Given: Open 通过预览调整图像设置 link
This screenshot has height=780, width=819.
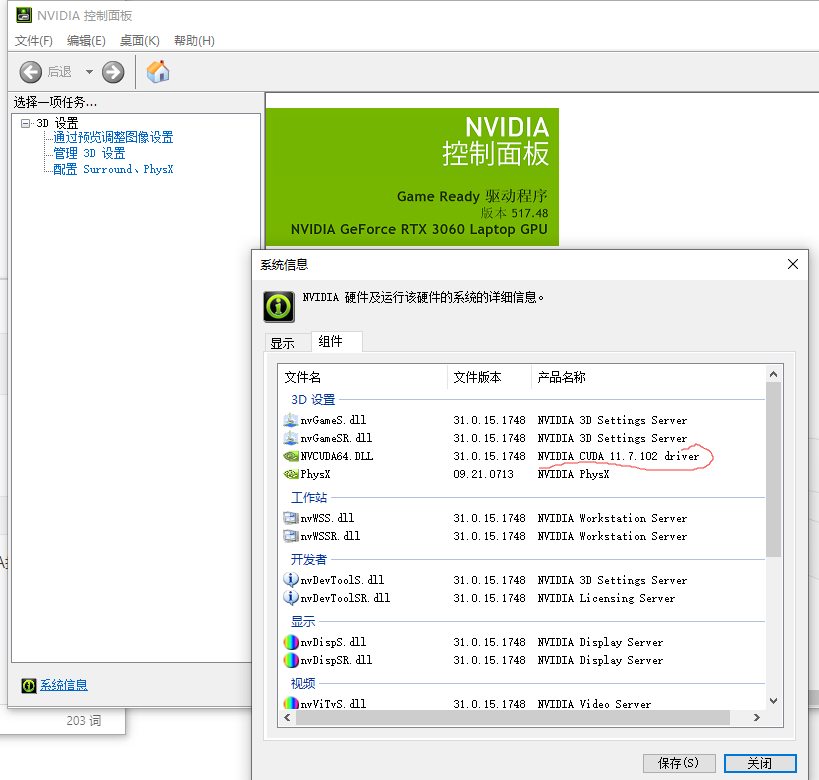Looking at the screenshot, I should [x=113, y=137].
